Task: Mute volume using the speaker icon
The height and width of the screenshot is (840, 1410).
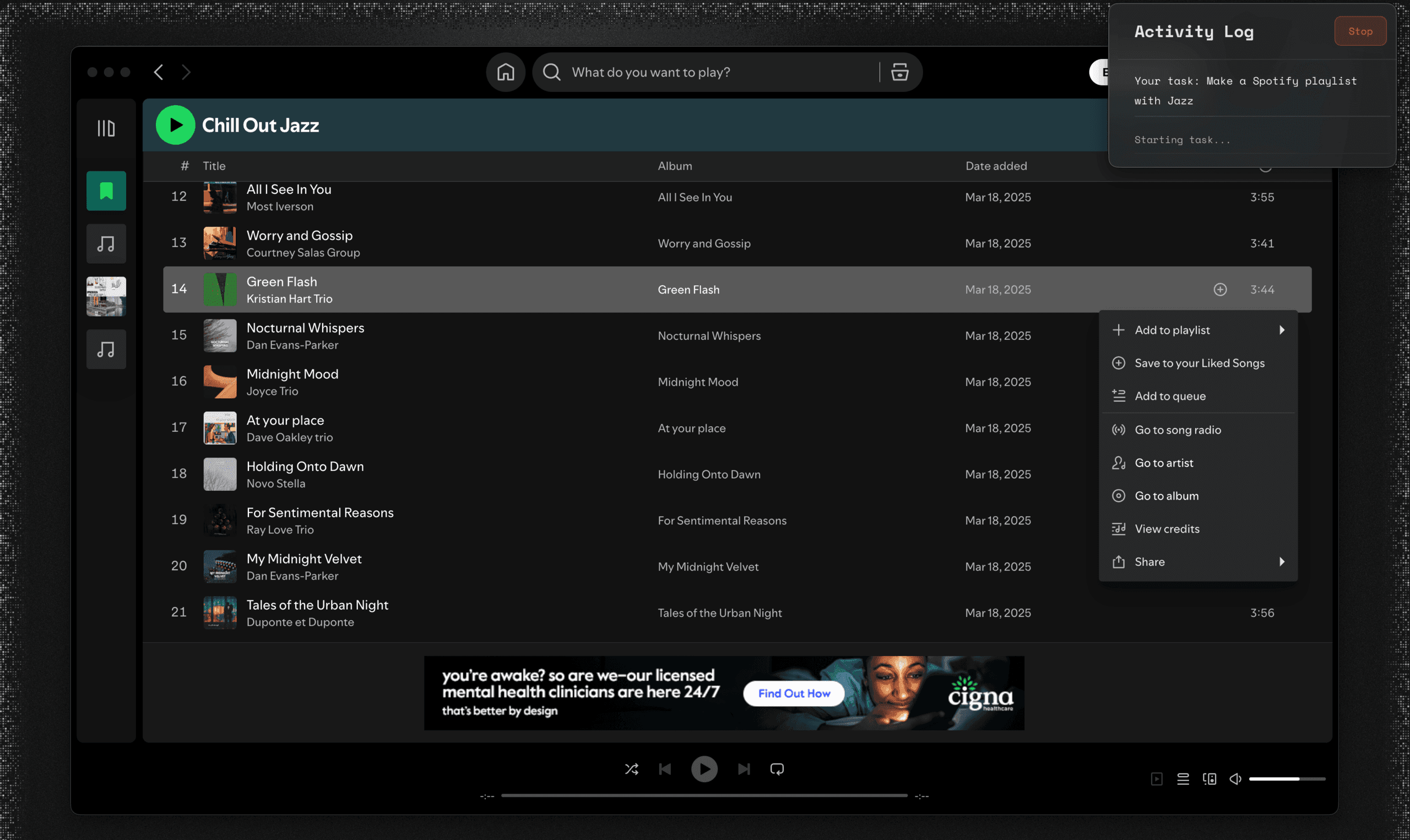Action: click(1235, 779)
